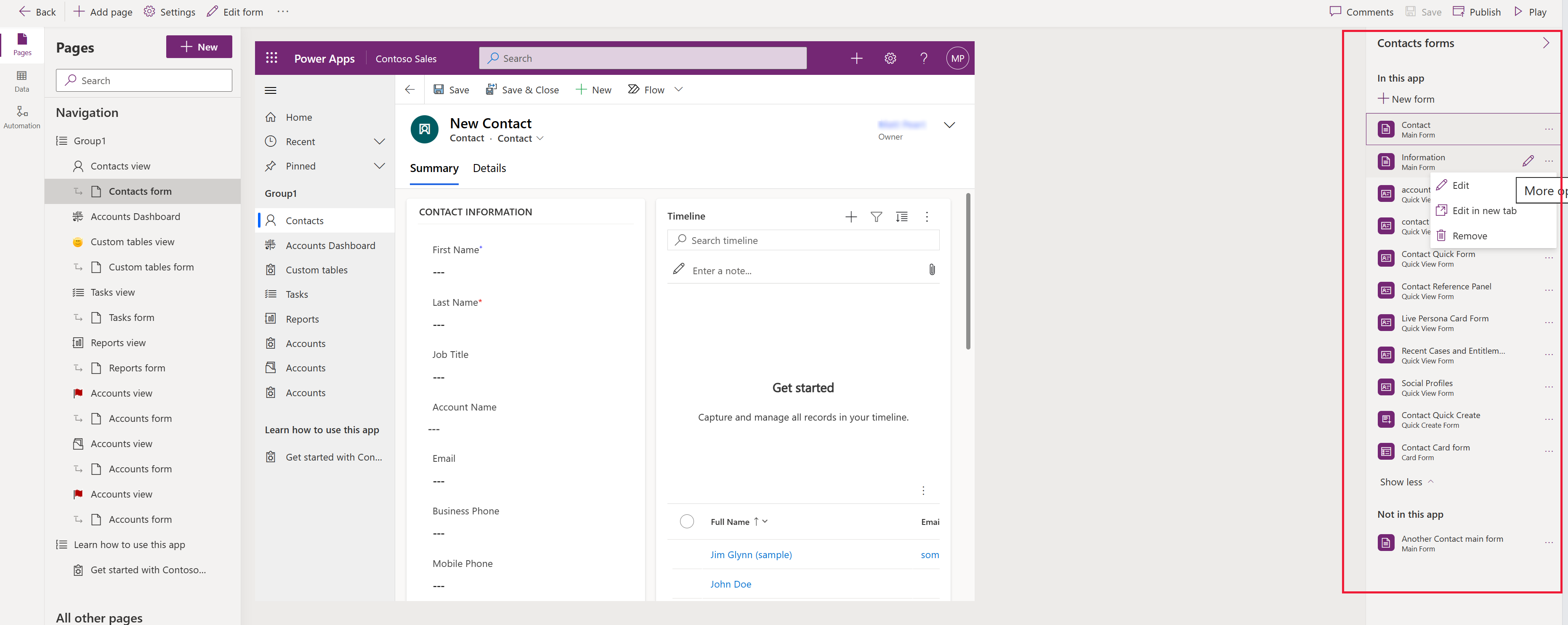Click New form in Contacts forms pane
Screen dimensions: 1568x625
pos(1406,98)
